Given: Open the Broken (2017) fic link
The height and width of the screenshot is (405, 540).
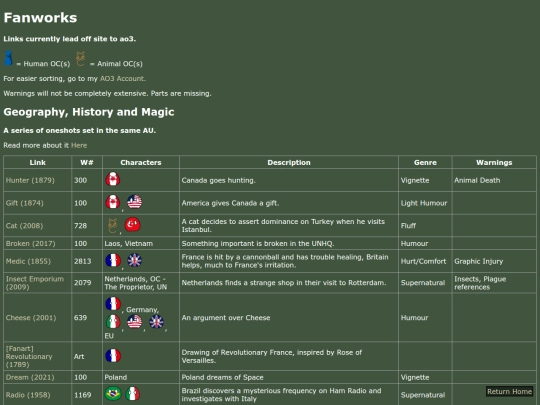Looking at the screenshot, I should click(31, 243).
